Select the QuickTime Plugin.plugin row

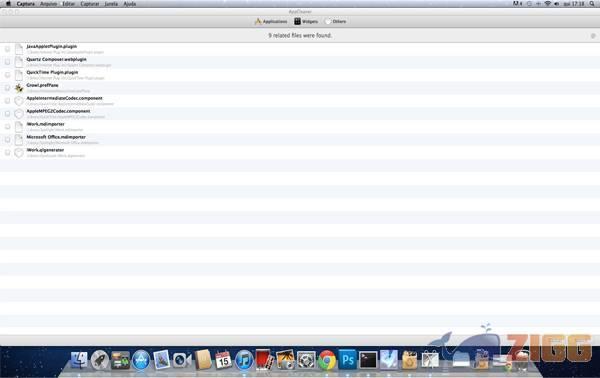[x=300, y=75]
